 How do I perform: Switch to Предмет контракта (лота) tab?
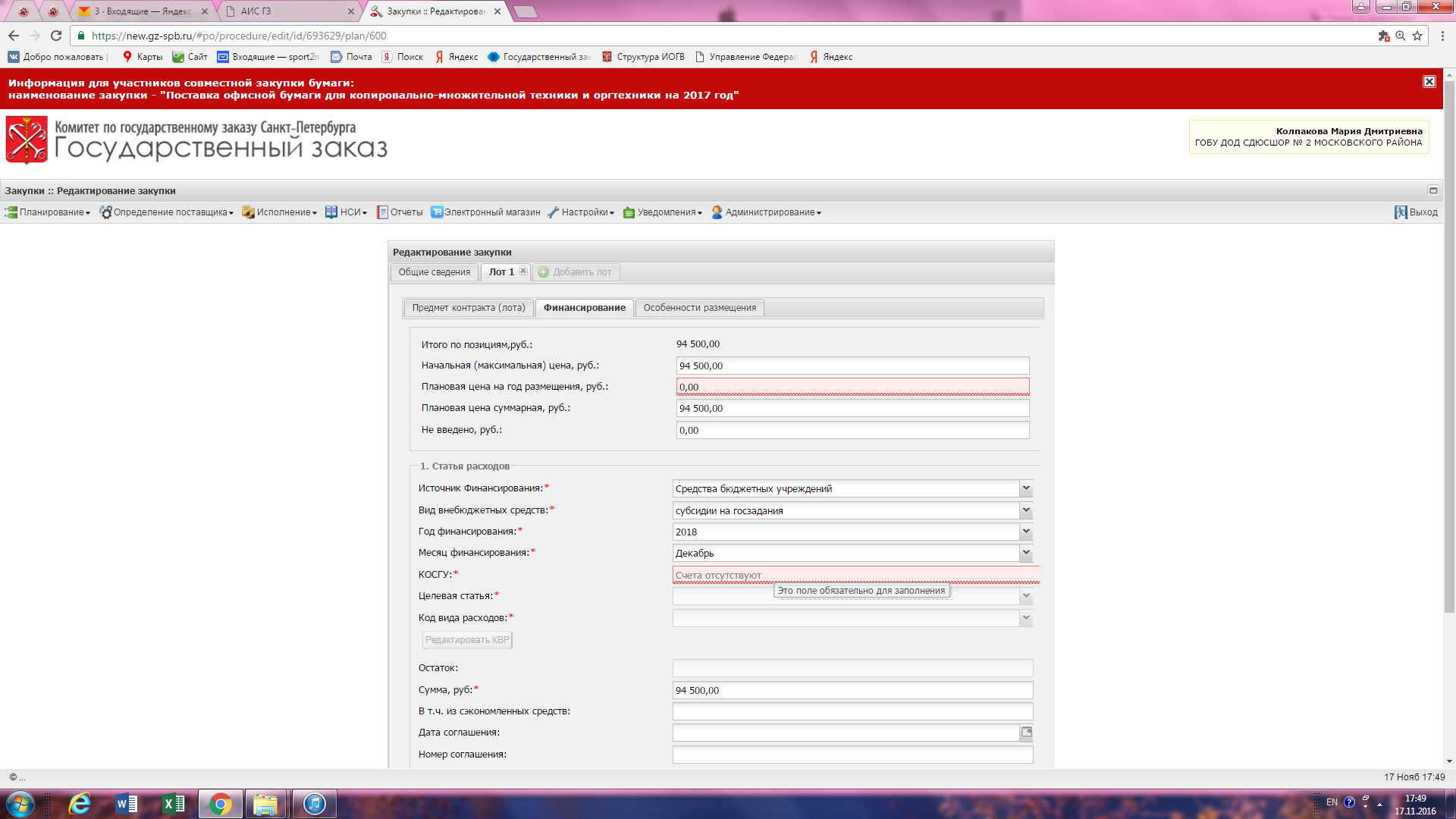coord(468,308)
